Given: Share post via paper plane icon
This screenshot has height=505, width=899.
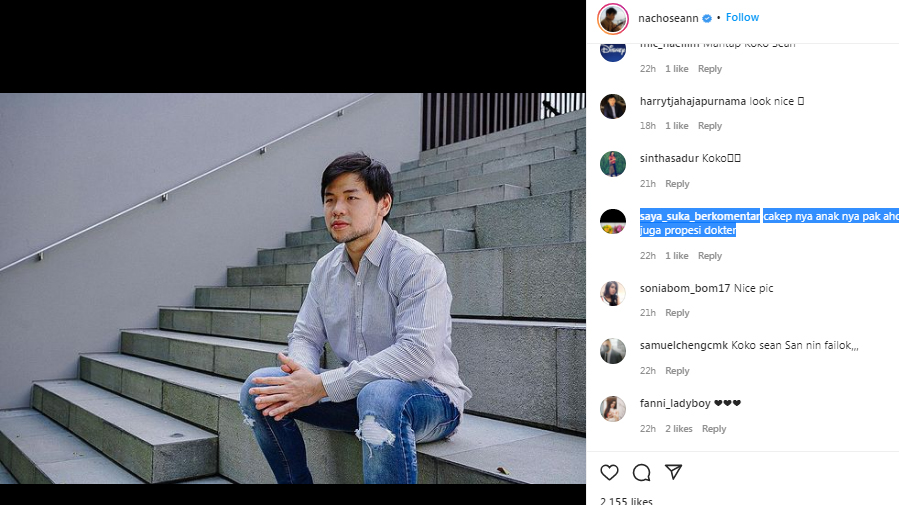Looking at the screenshot, I should pos(674,472).
